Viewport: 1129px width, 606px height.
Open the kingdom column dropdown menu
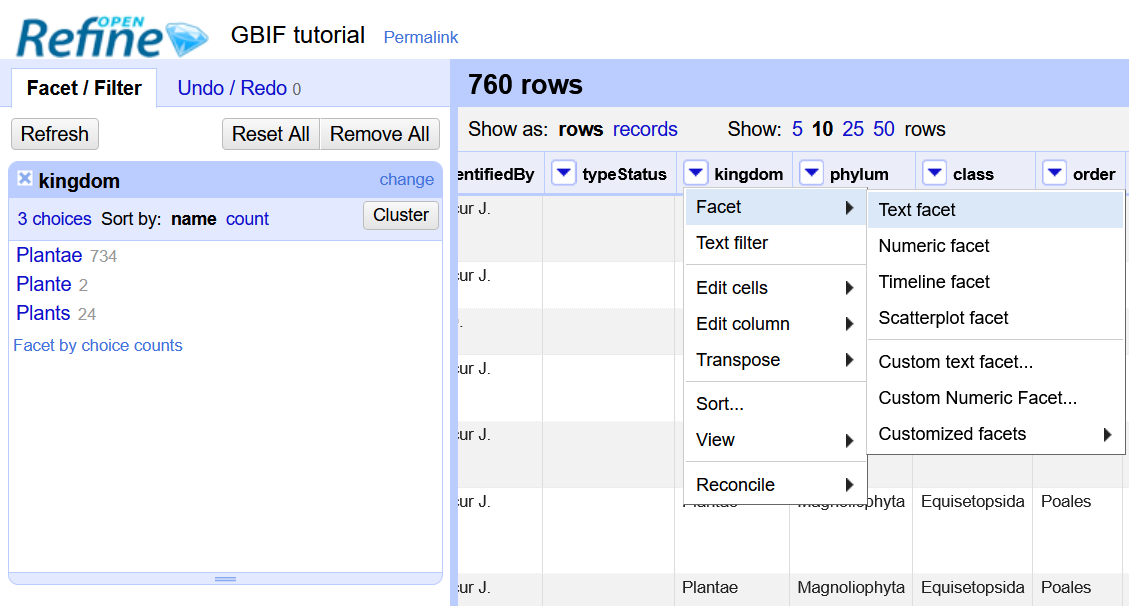[x=695, y=173]
